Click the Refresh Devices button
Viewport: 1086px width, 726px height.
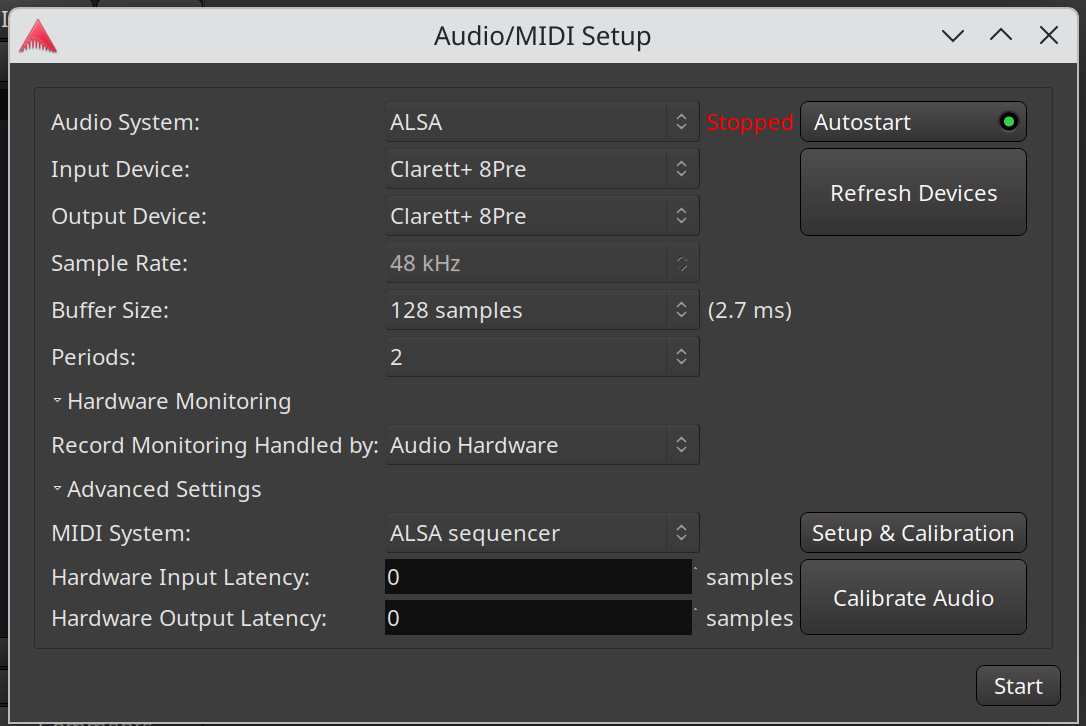coord(913,193)
